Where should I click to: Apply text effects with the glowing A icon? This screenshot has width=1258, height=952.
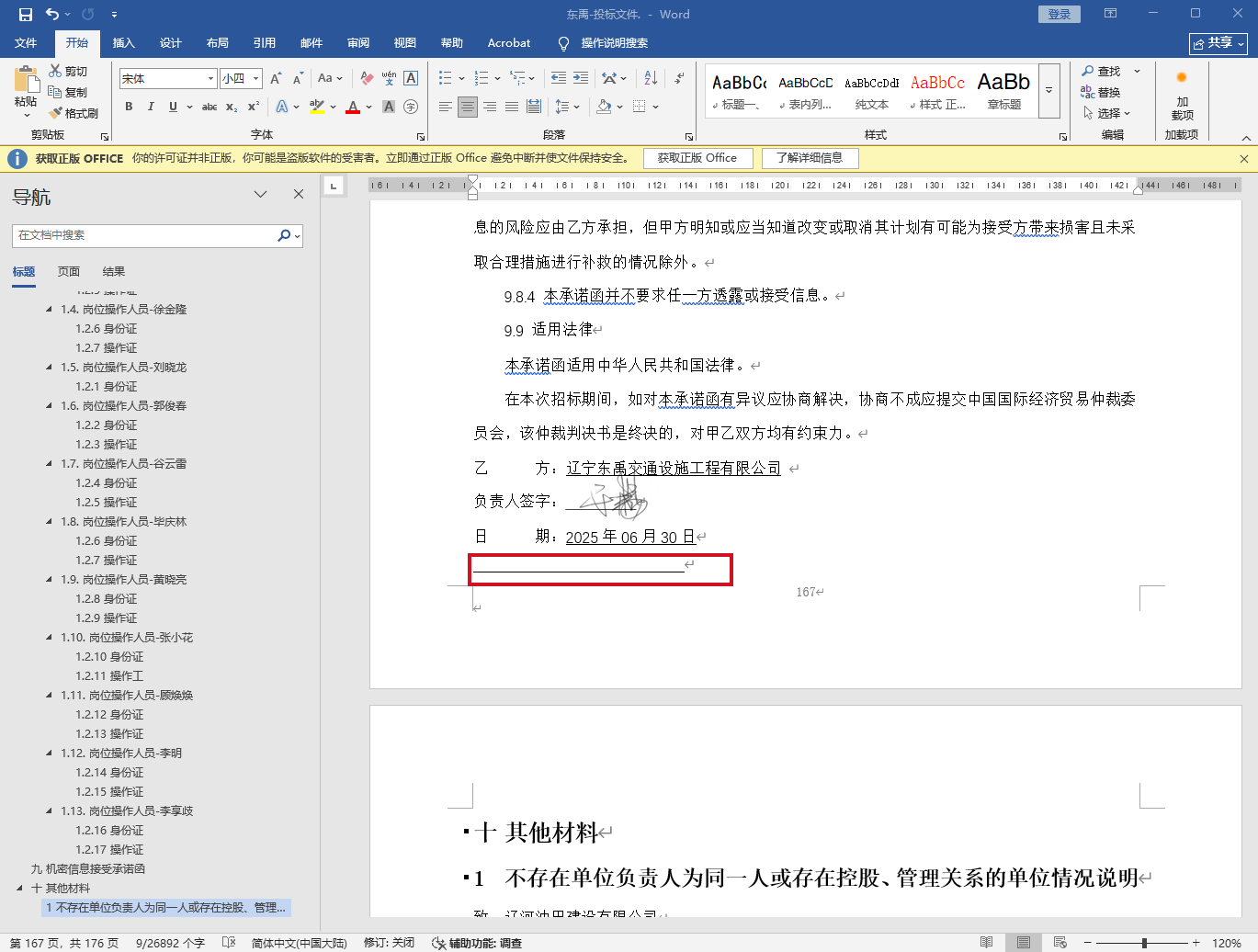click(282, 107)
